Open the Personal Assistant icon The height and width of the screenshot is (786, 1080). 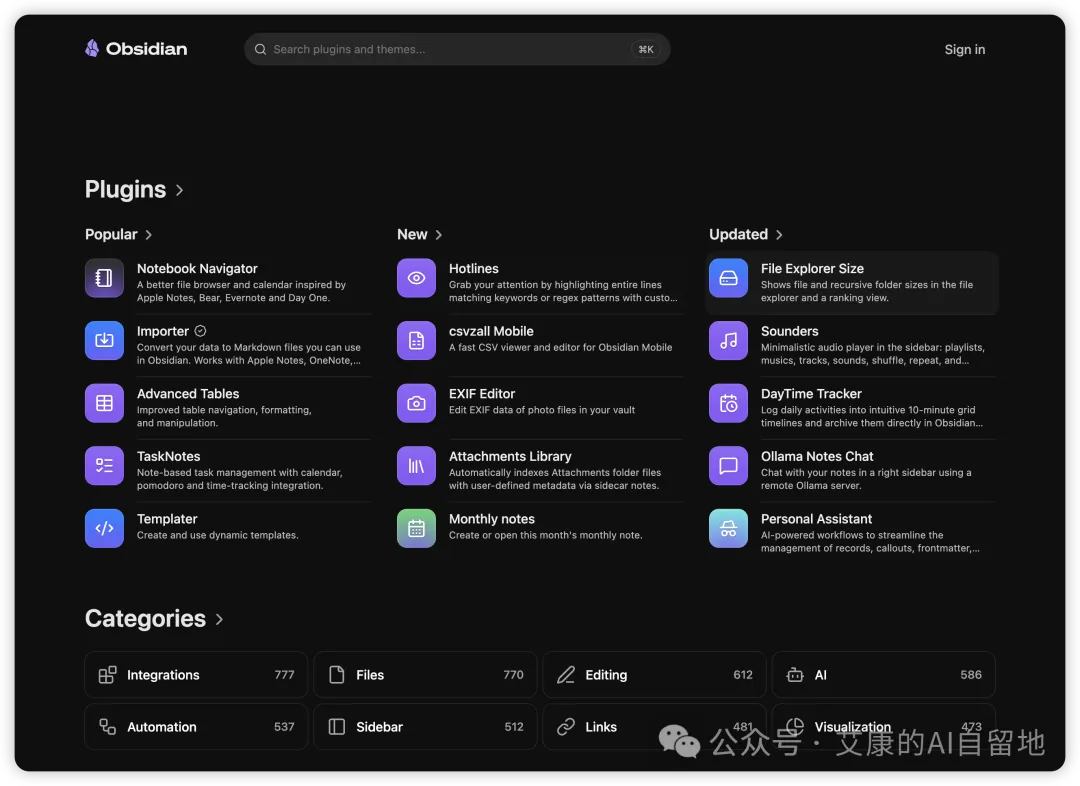pyautogui.click(x=728, y=528)
